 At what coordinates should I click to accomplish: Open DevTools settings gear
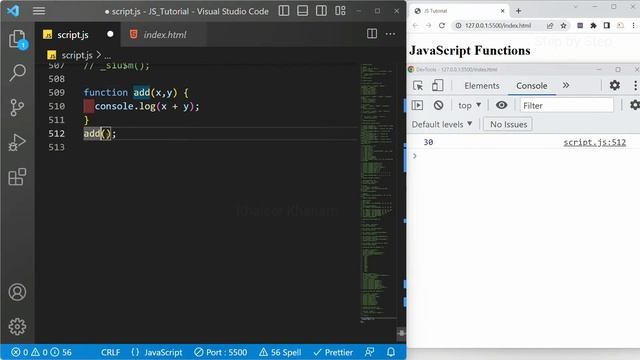click(615, 85)
